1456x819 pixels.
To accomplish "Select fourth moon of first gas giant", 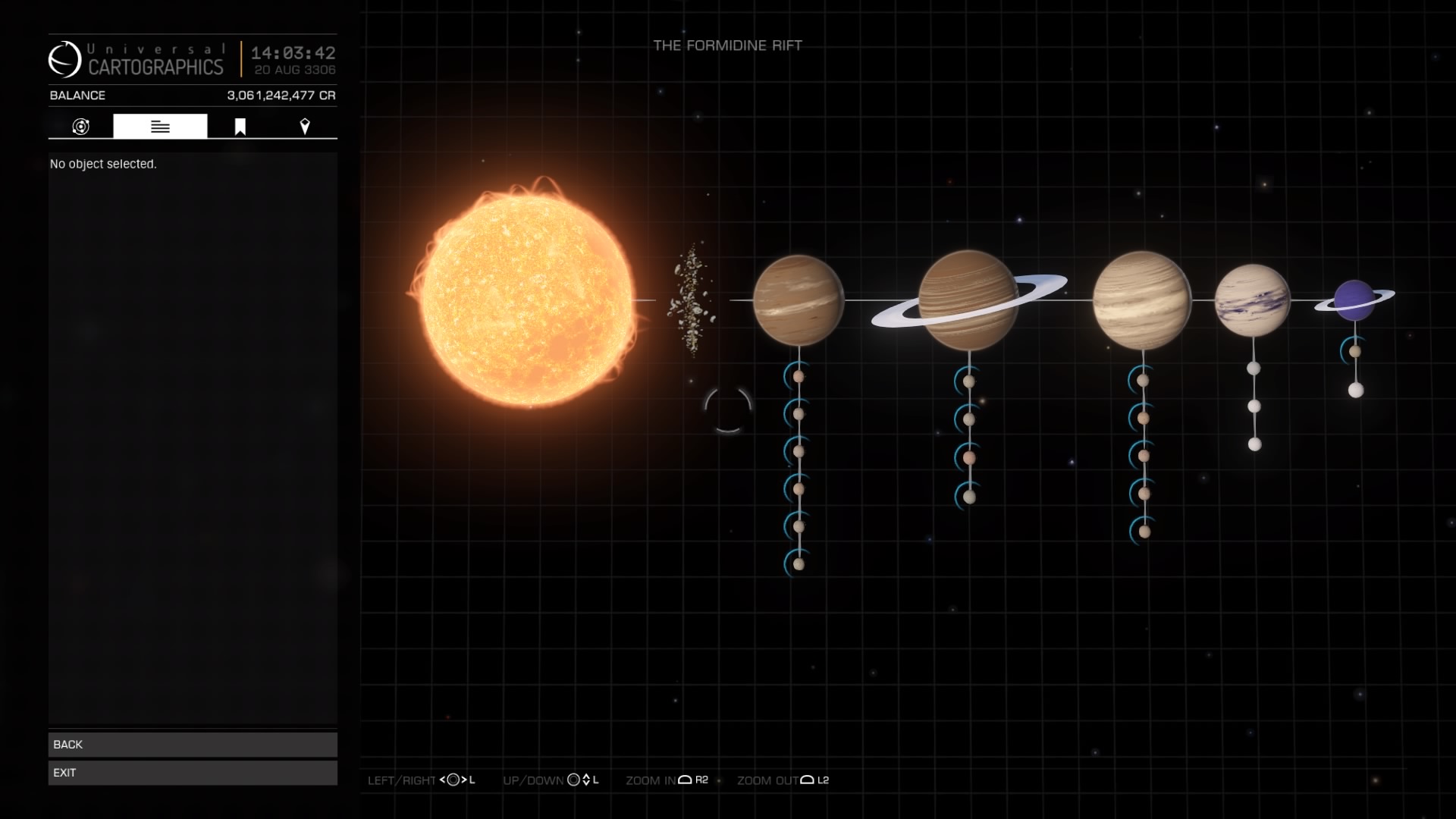I will pos(799,489).
